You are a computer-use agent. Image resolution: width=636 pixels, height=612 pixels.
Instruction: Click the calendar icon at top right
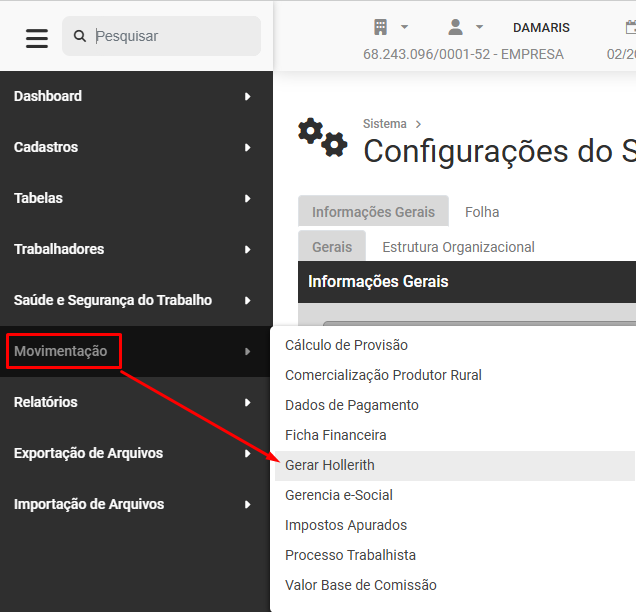[631, 28]
